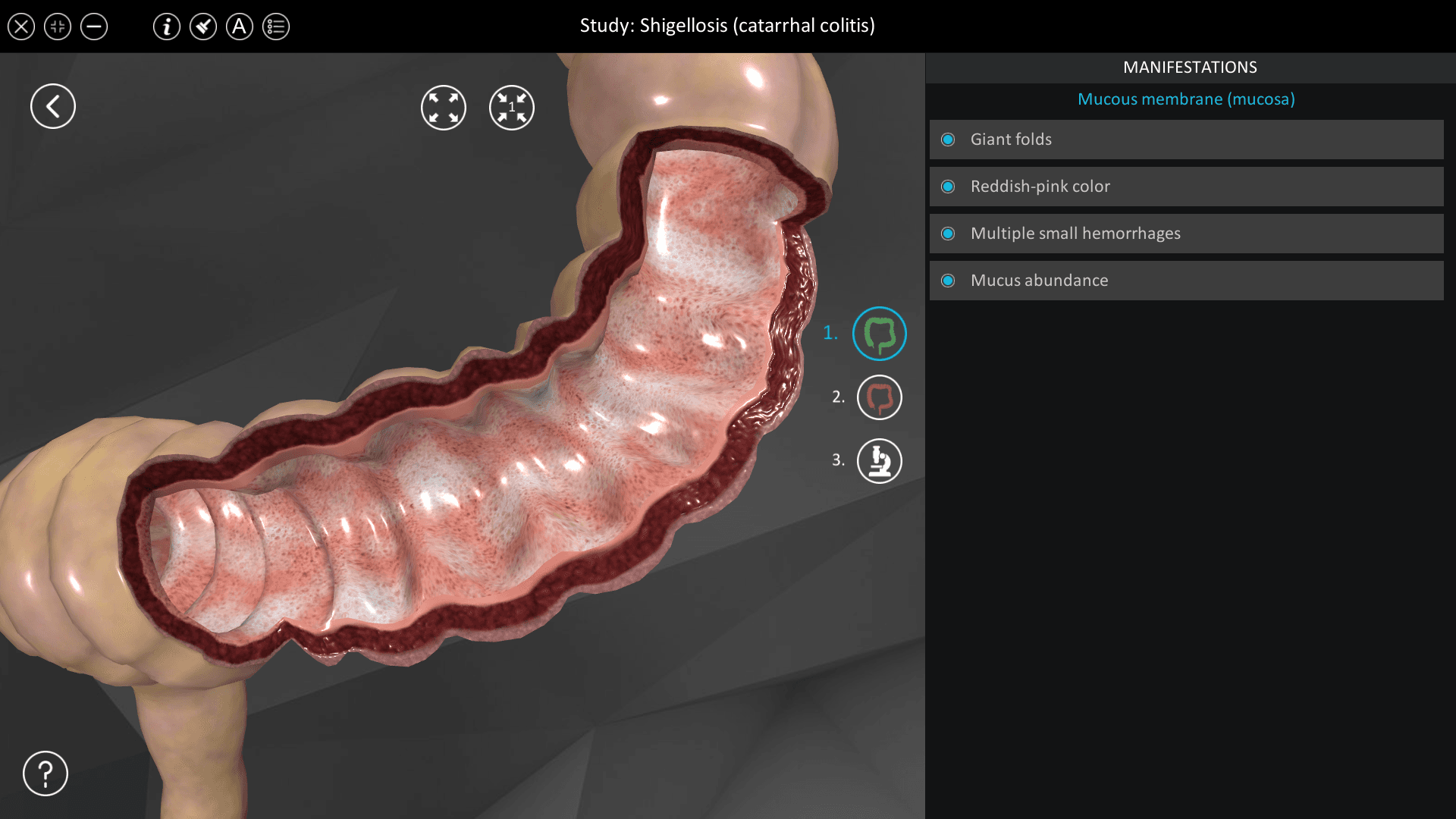Open the list view icon
1456x819 pixels.
click(x=276, y=27)
